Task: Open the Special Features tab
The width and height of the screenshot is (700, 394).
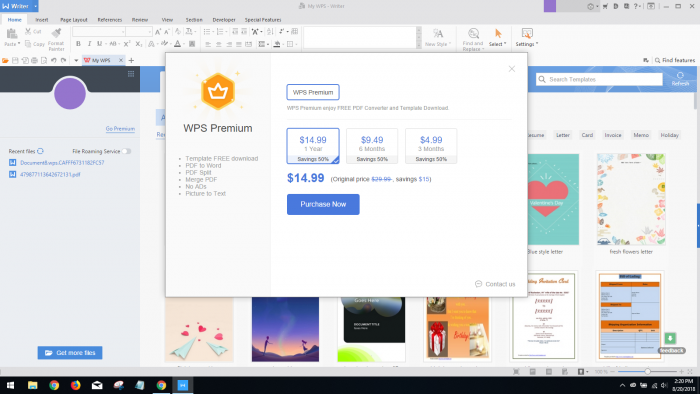Action: click(x=262, y=20)
